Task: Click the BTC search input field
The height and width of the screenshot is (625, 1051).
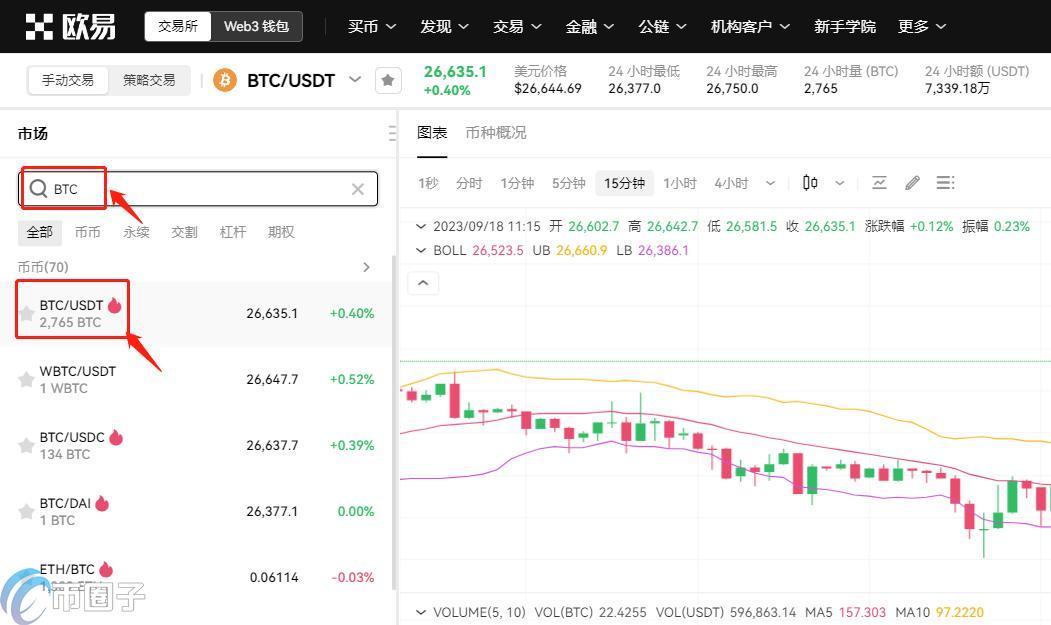Action: click(x=198, y=189)
